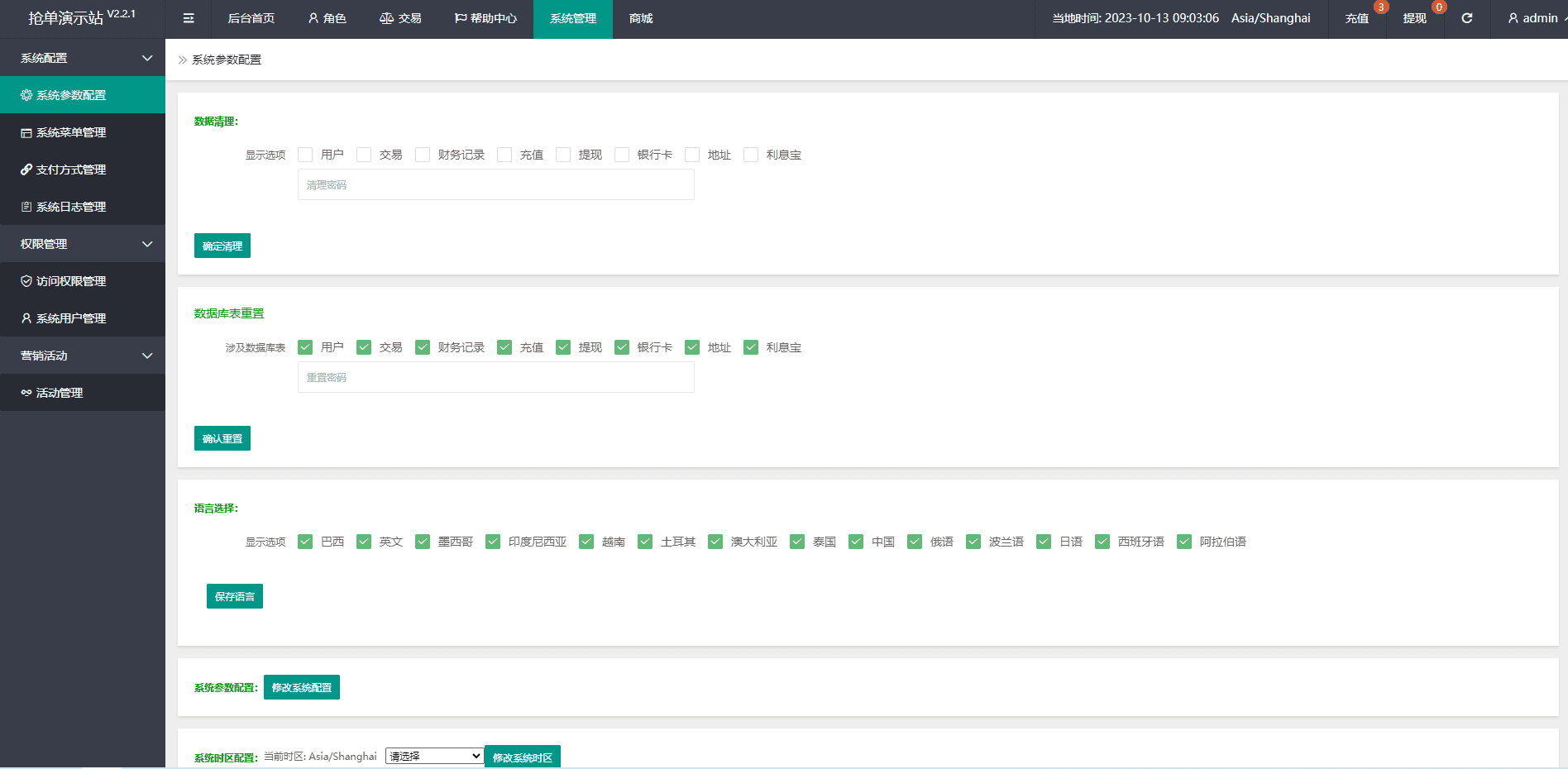Image resolution: width=1568 pixels, height=769 pixels.
Task: Click the refresh icon in top bar
Action: tap(1466, 18)
